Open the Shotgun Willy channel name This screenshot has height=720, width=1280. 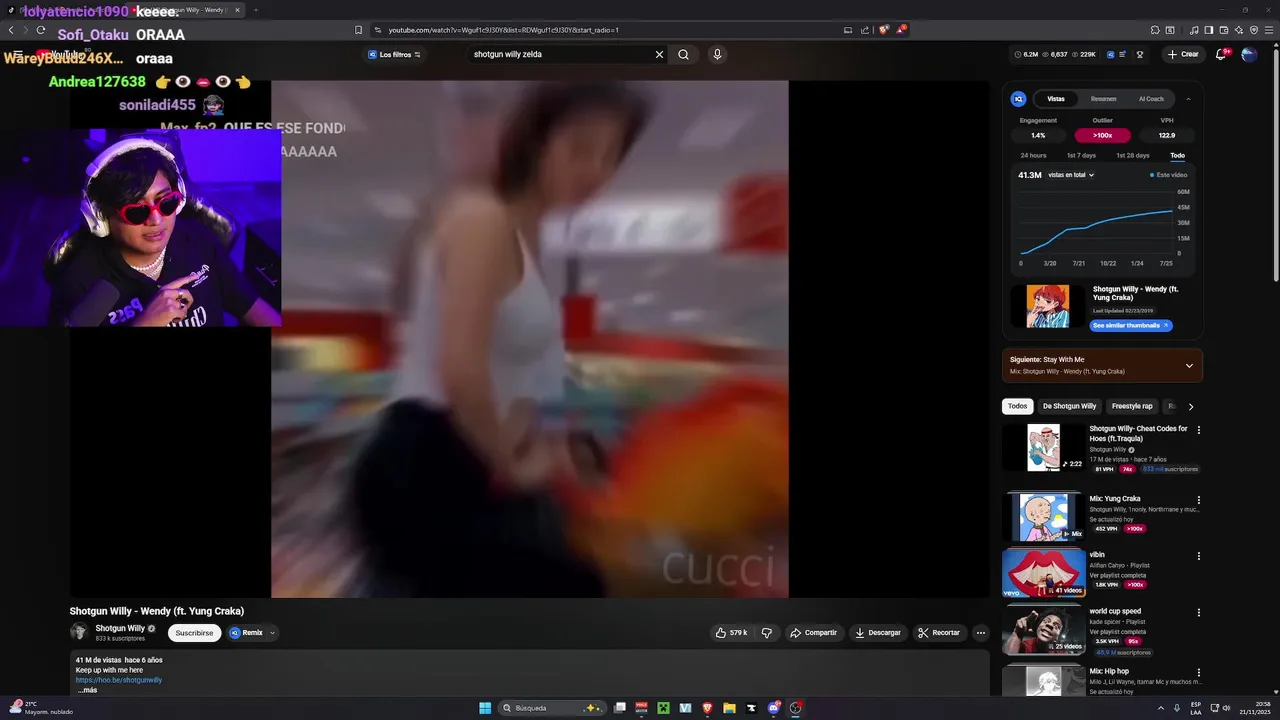[x=120, y=628]
